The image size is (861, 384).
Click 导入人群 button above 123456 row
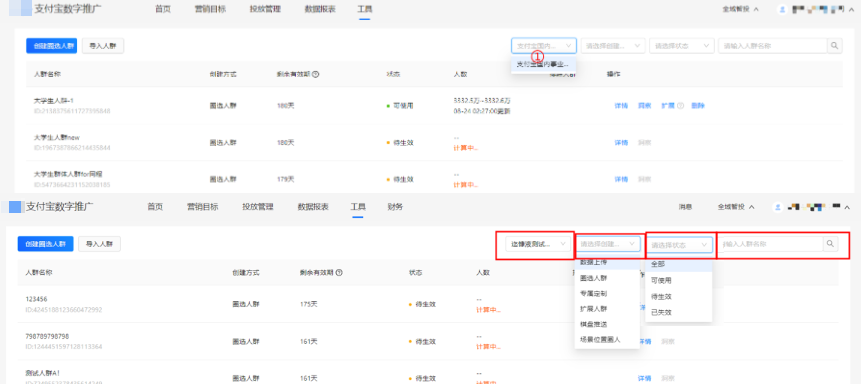[99, 244]
